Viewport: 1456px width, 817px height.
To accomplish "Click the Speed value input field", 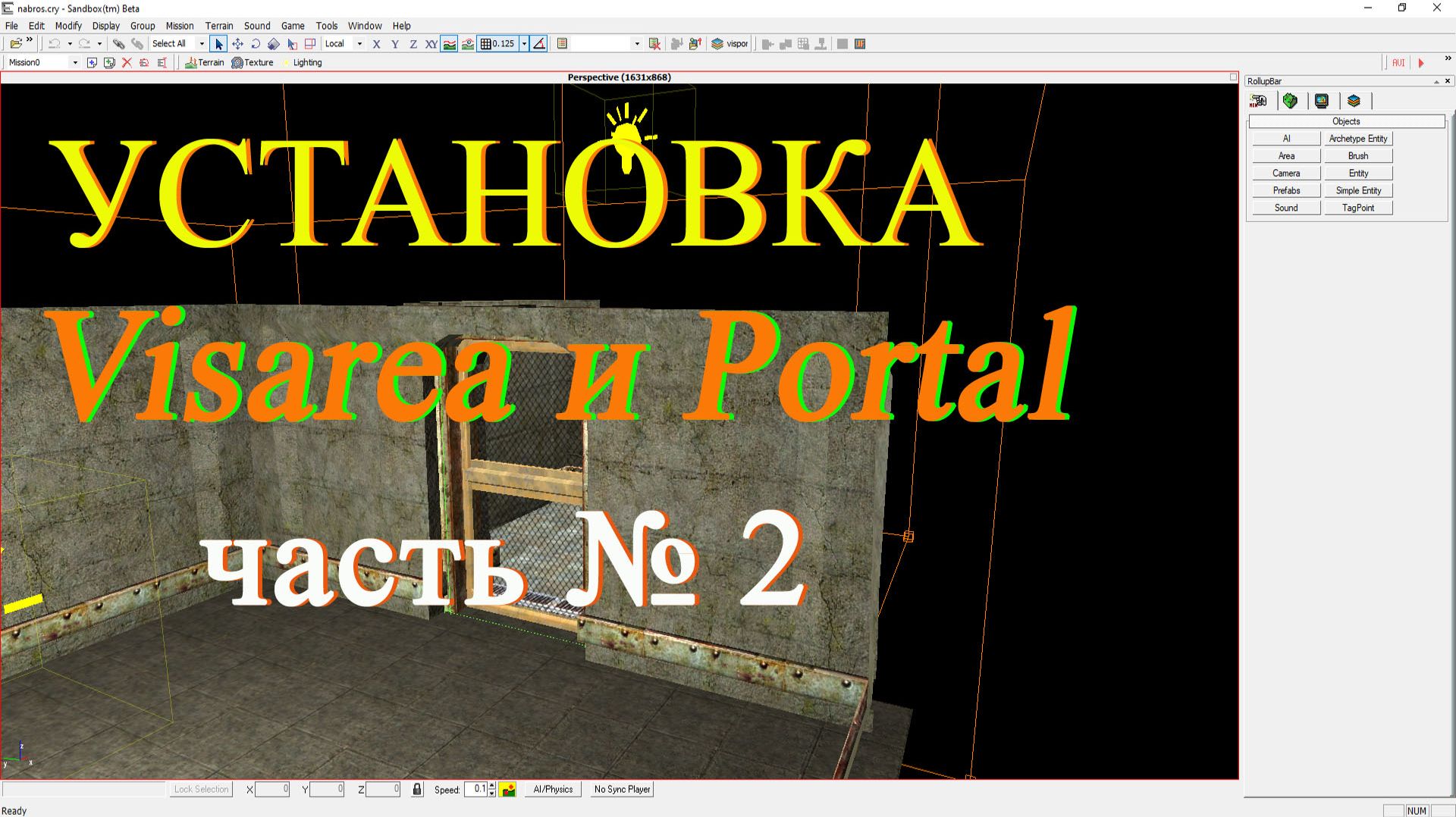I will pos(475,789).
